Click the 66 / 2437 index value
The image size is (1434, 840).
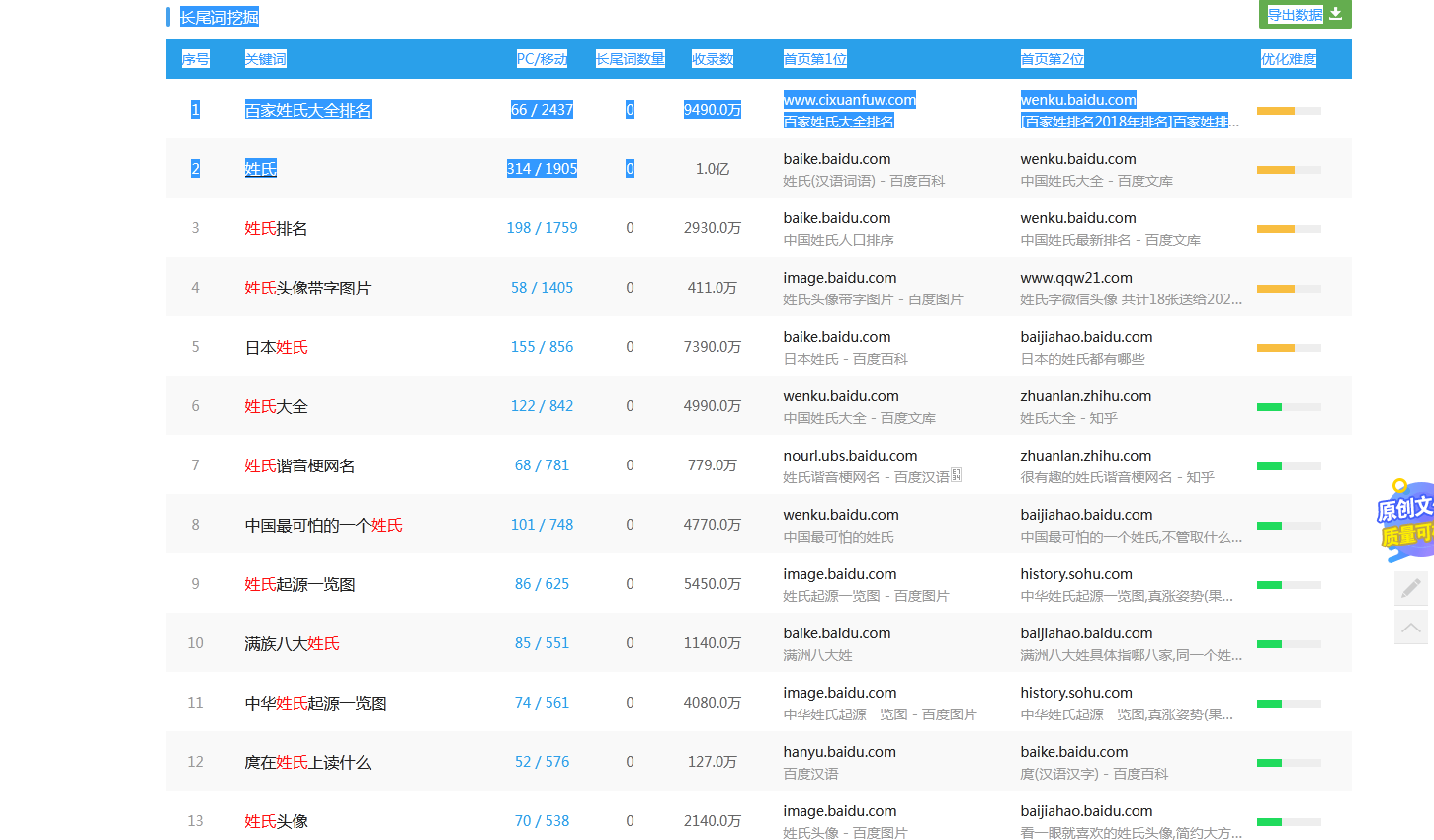coord(542,110)
